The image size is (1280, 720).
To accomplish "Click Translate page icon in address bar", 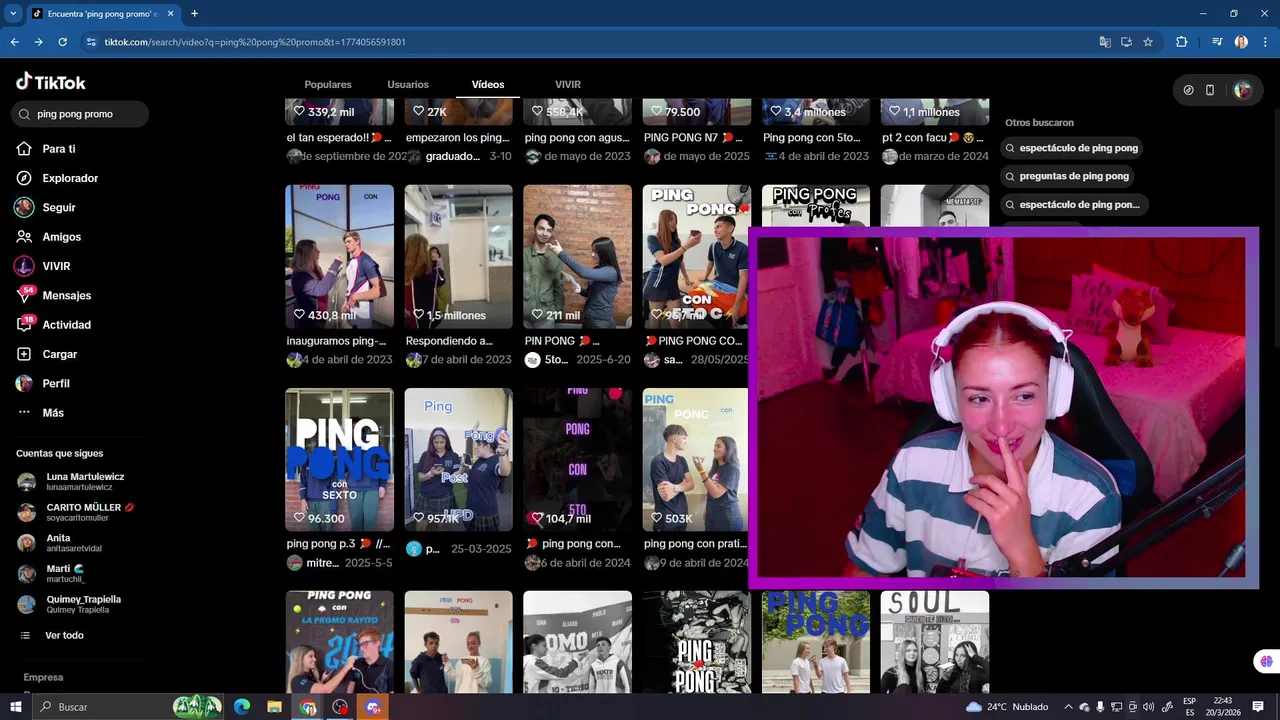I will [1105, 42].
